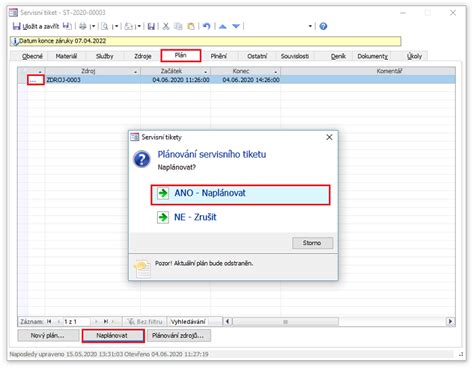This screenshot has height=369, width=474.
Task: Select the ZDROJ-0003 cell
Action: tap(93, 80)
